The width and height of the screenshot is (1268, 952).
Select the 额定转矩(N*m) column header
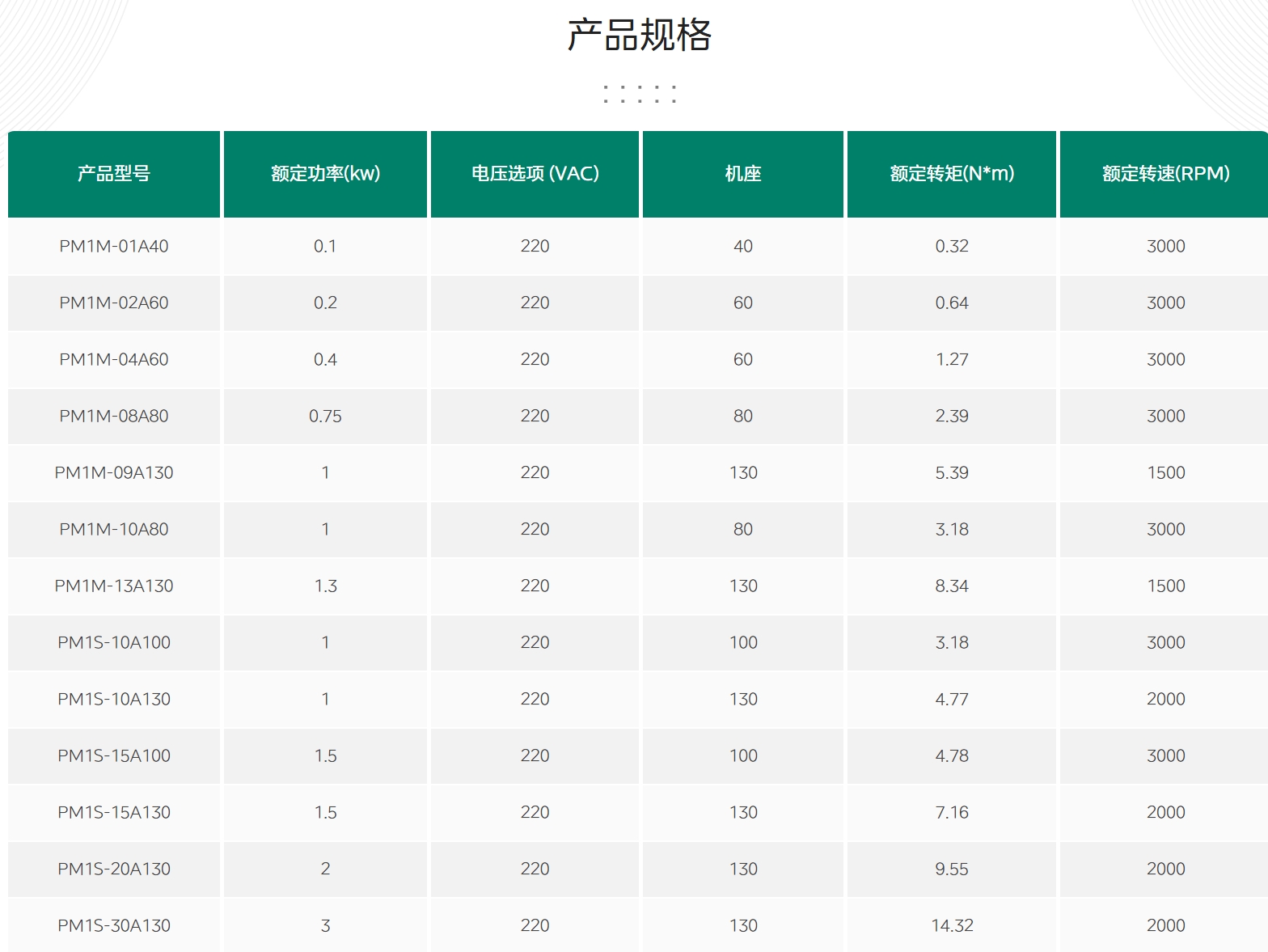[951, 174]
